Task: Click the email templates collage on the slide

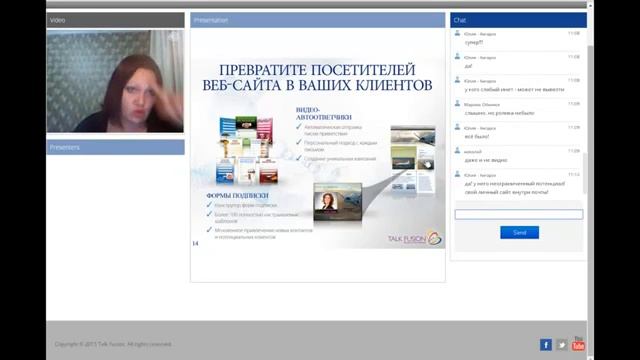Action: coord(247,150)
